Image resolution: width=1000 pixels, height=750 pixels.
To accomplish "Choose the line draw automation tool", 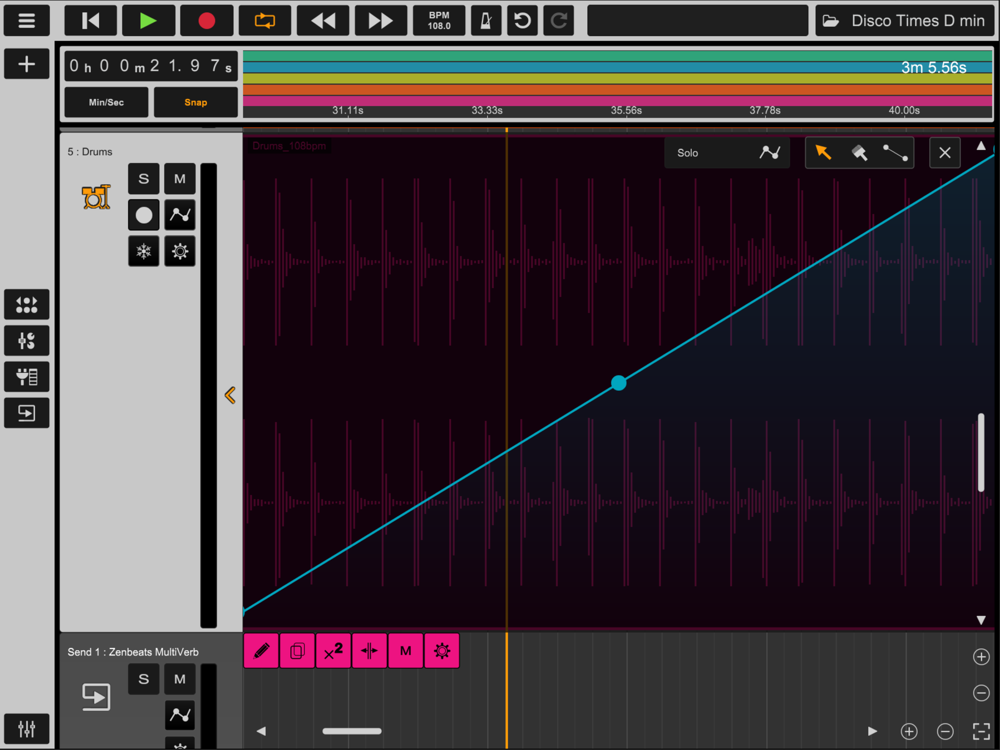I will coord(895,153).
